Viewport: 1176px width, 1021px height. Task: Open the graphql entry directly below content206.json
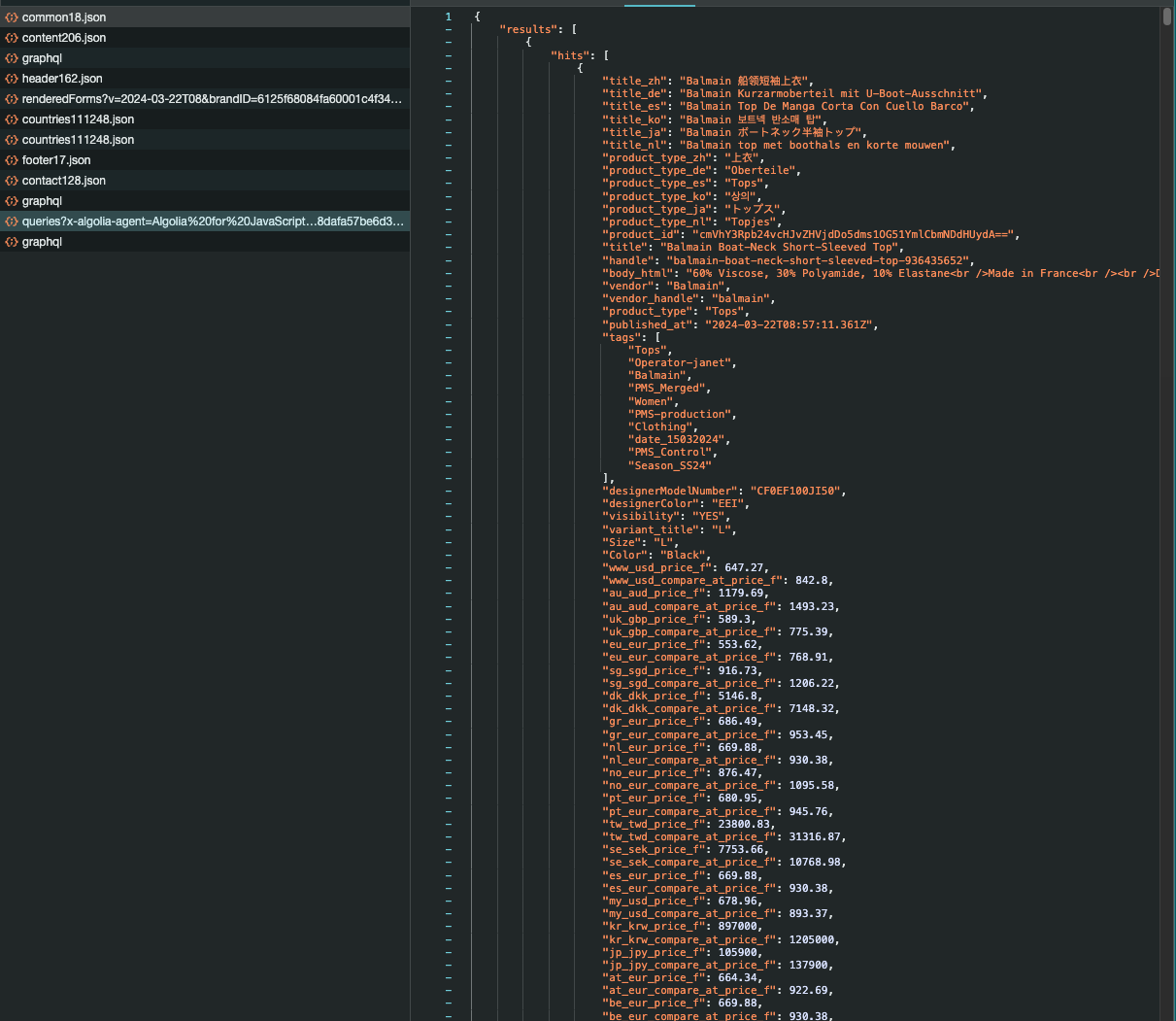[x=204, y=58]
